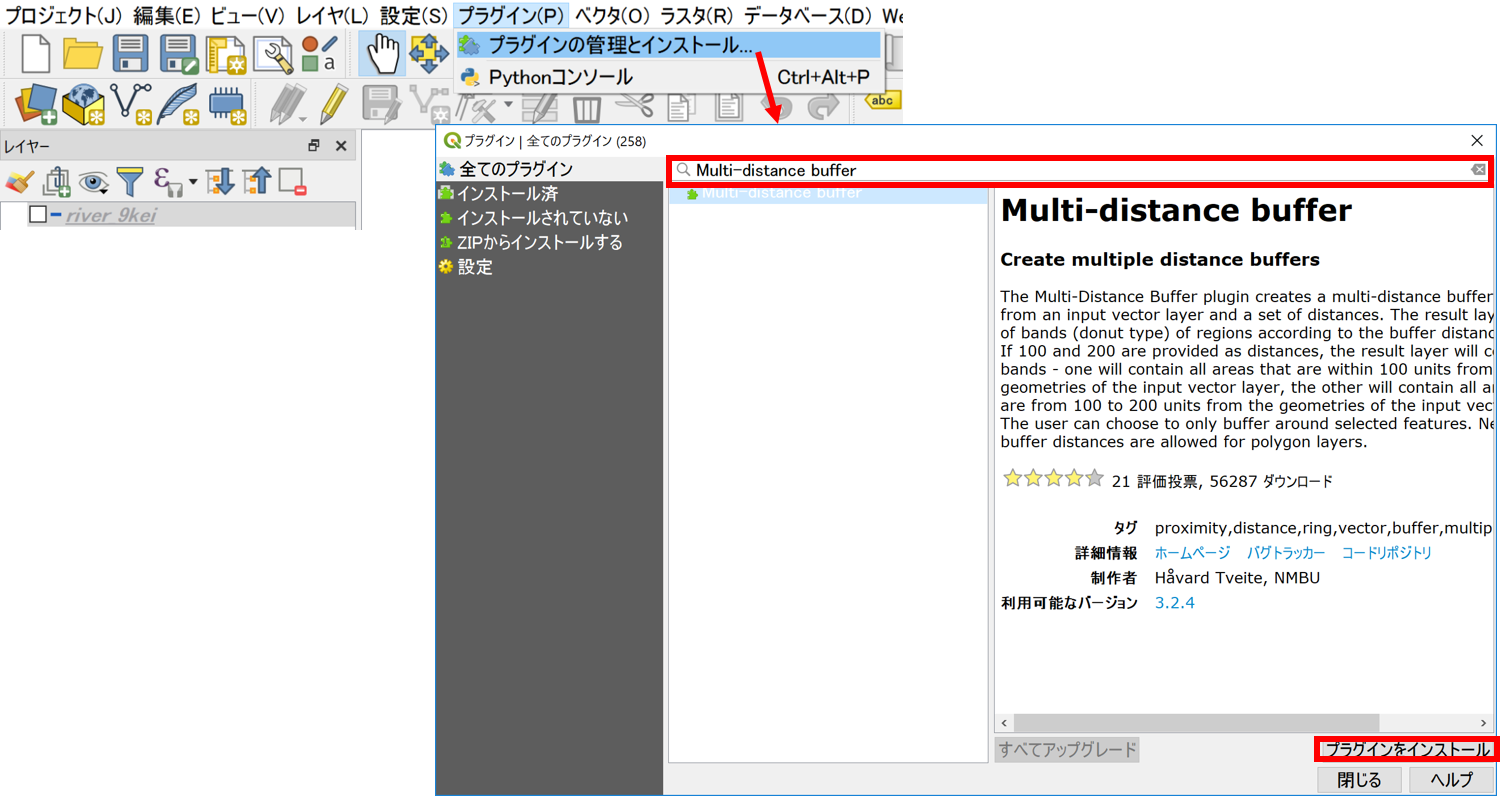Open the Data Source Manager icon
The image size is (1500, 796).
click(36, 103)
